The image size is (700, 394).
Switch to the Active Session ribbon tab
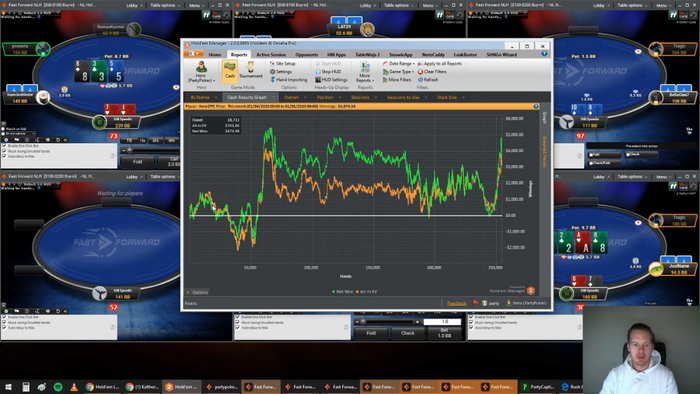271,54
